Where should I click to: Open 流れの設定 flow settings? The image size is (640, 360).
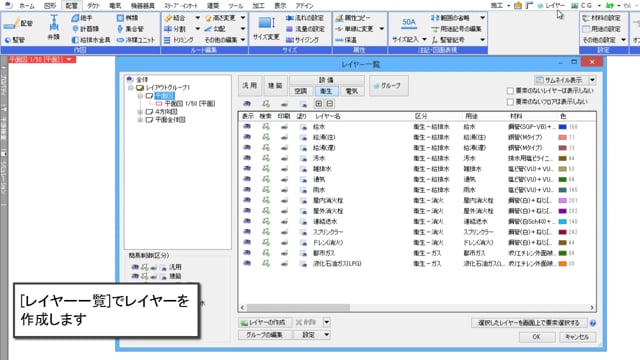point(305,18)
